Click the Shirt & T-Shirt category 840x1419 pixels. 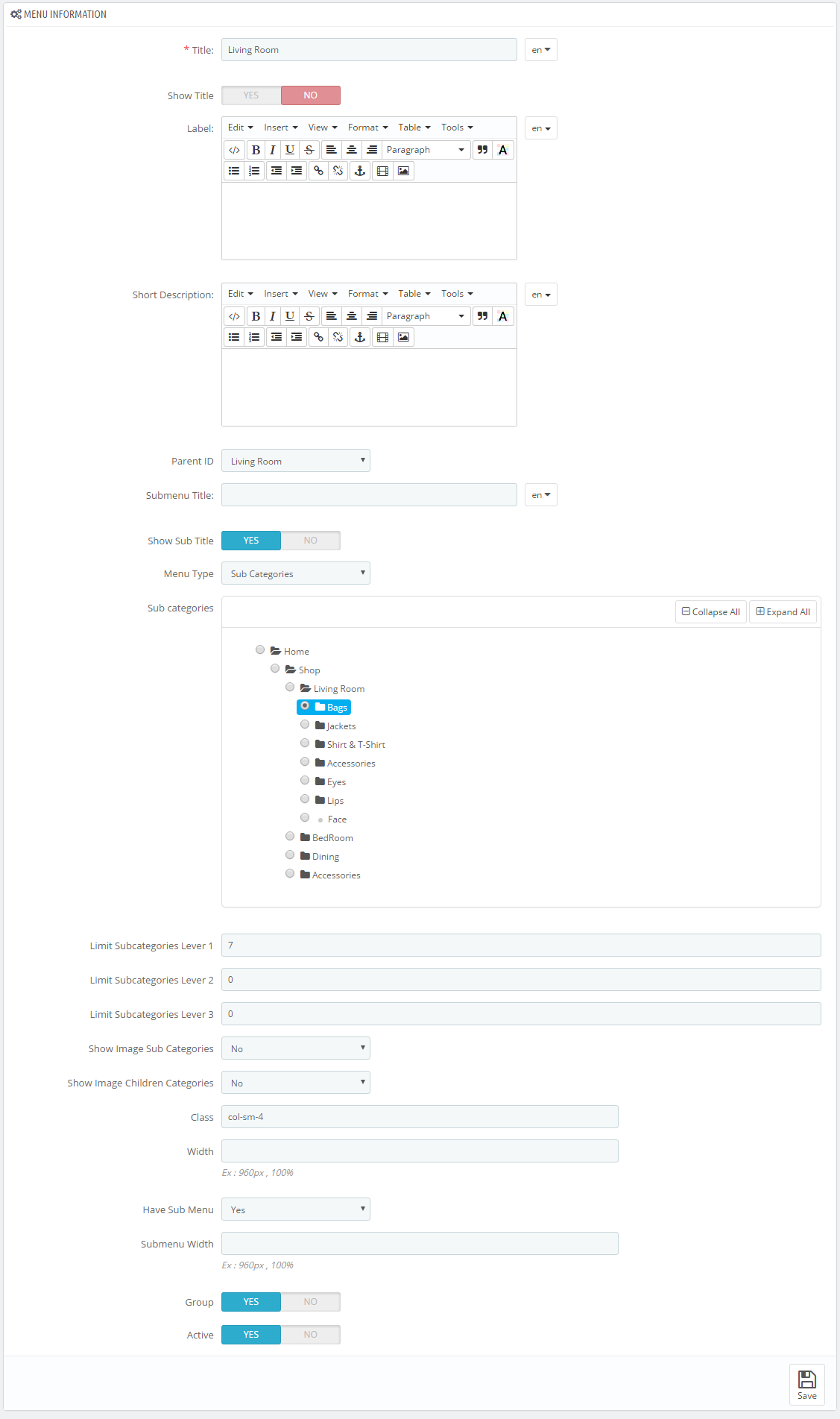coord(356,745)
